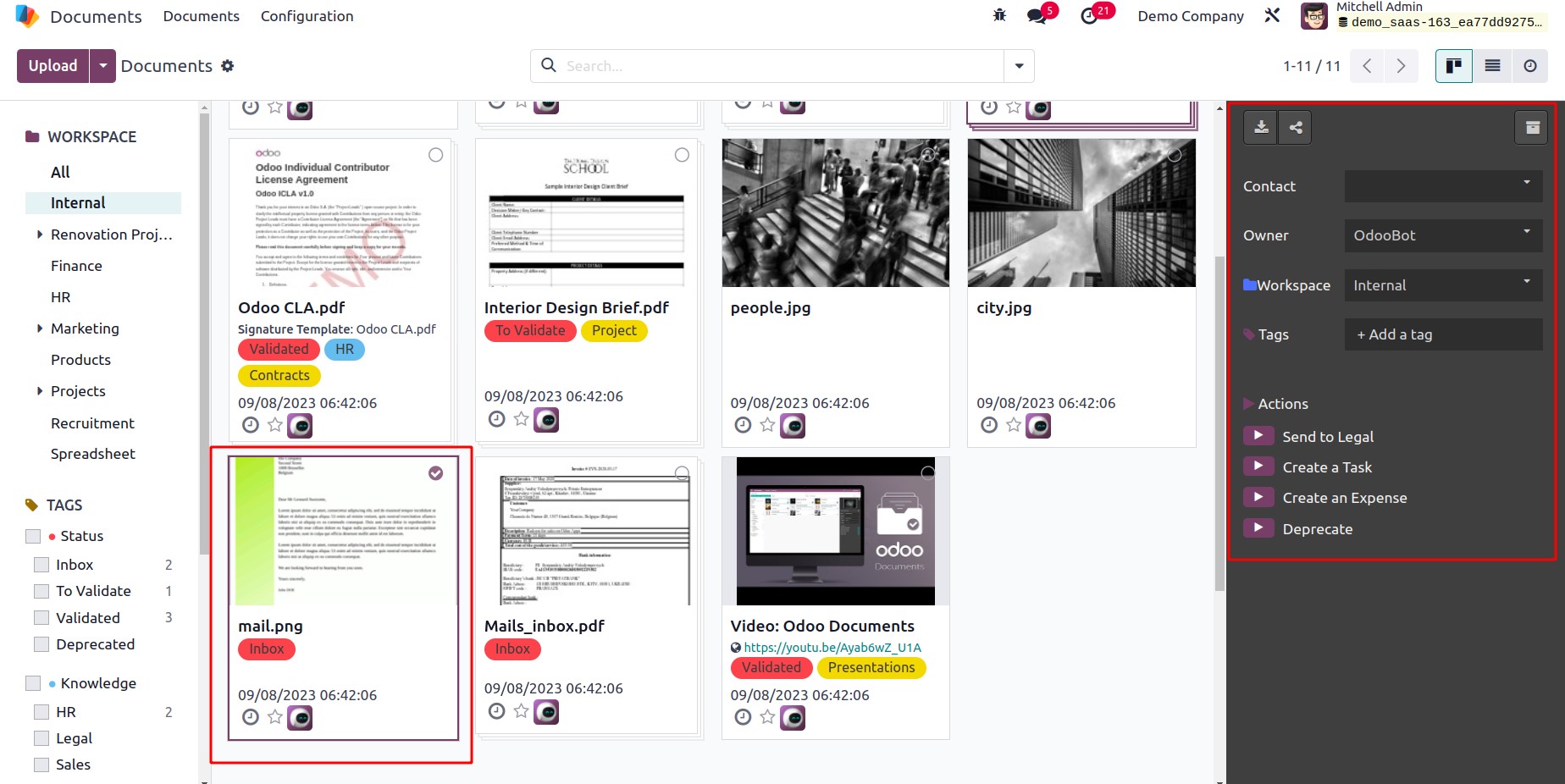1565x784 pixels.
Task: Open the Upload dropdown arrow
Action: 102,66
